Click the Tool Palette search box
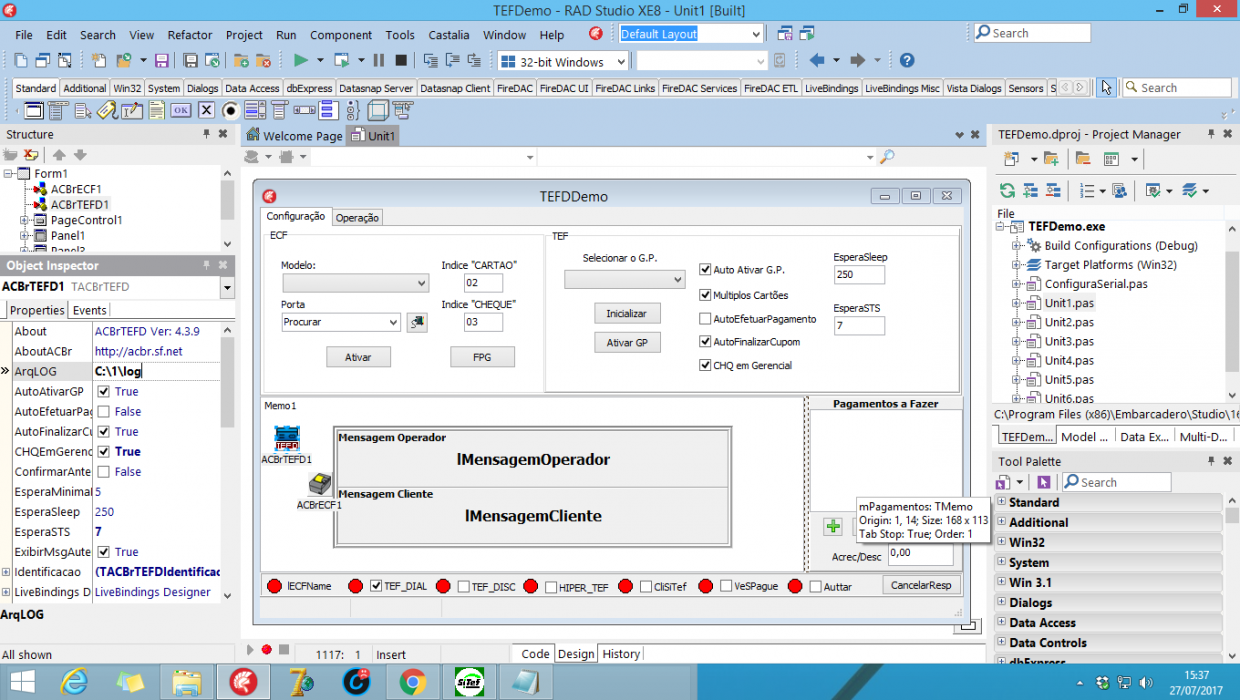 point(1116,482)
